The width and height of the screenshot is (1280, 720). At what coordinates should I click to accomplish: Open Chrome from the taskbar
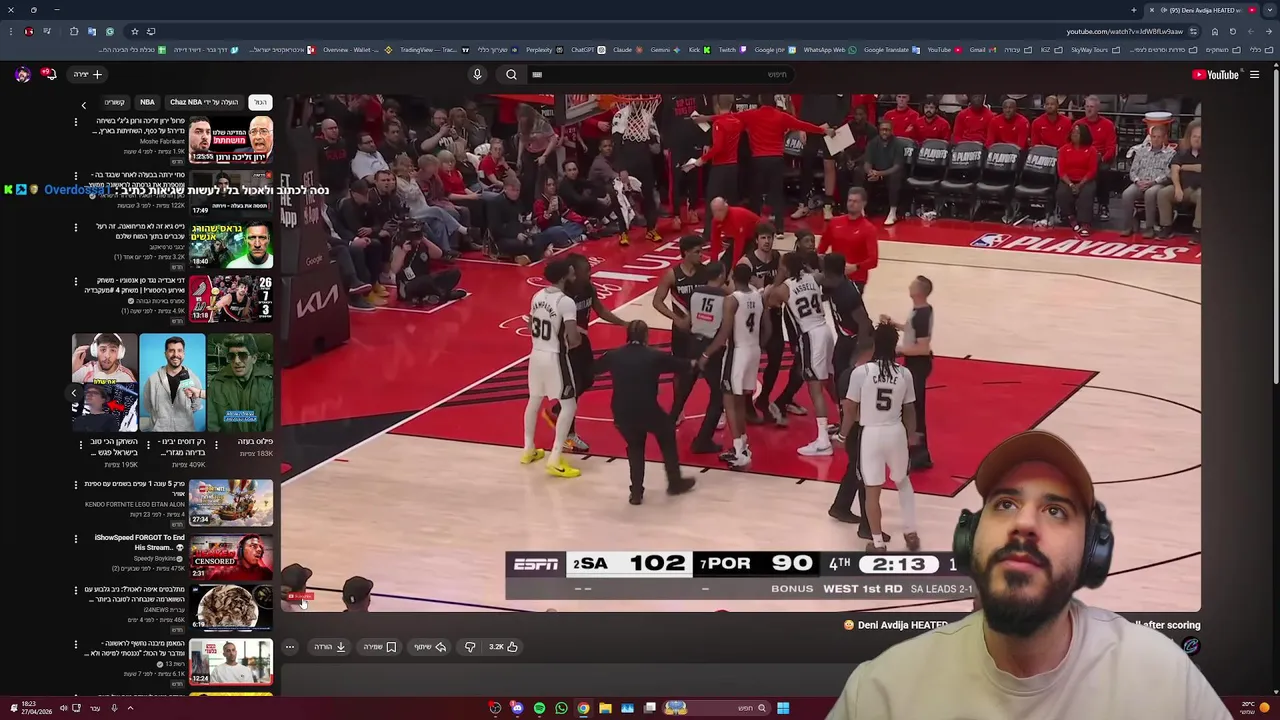[x=583, y=708]
